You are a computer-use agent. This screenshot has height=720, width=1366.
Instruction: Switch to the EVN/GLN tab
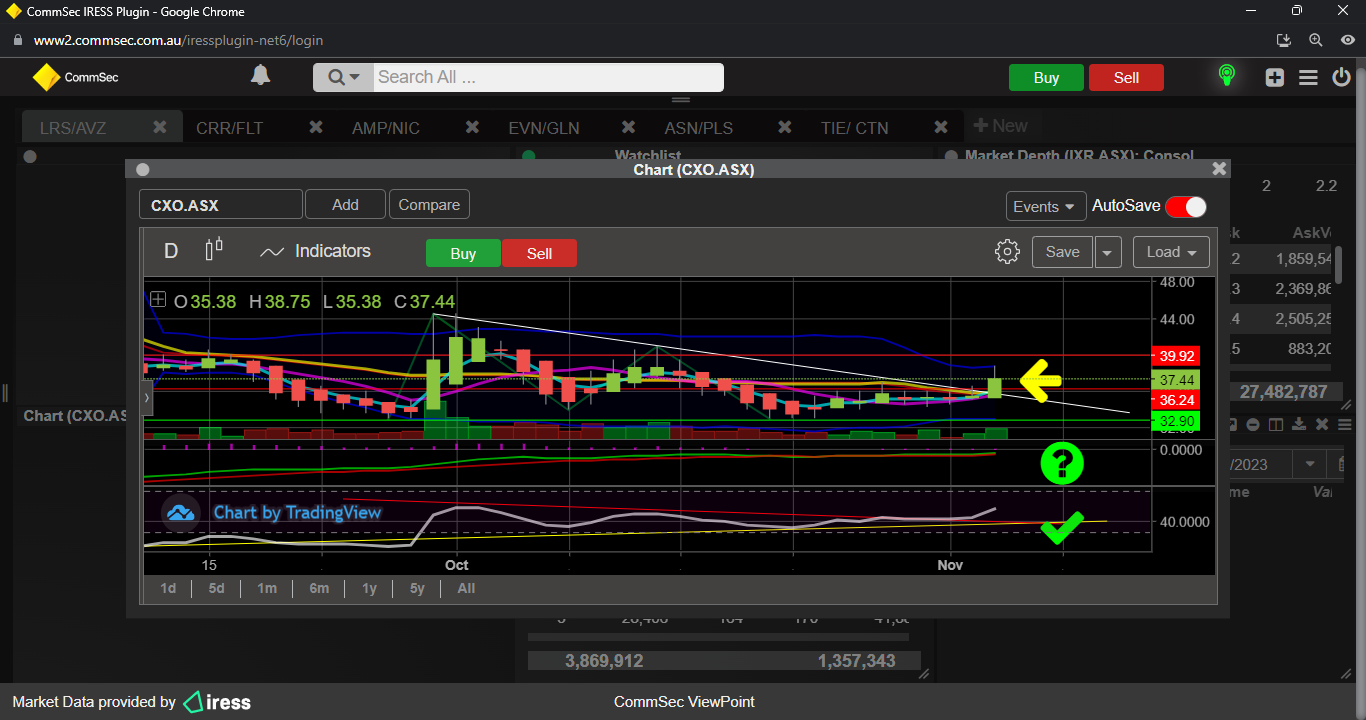(544, 128)
